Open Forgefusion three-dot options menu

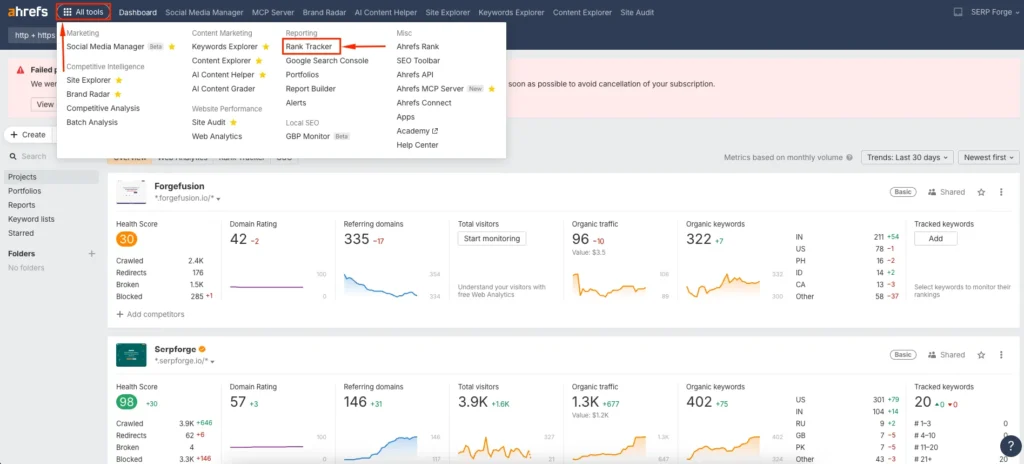(x=1003, y=191)
